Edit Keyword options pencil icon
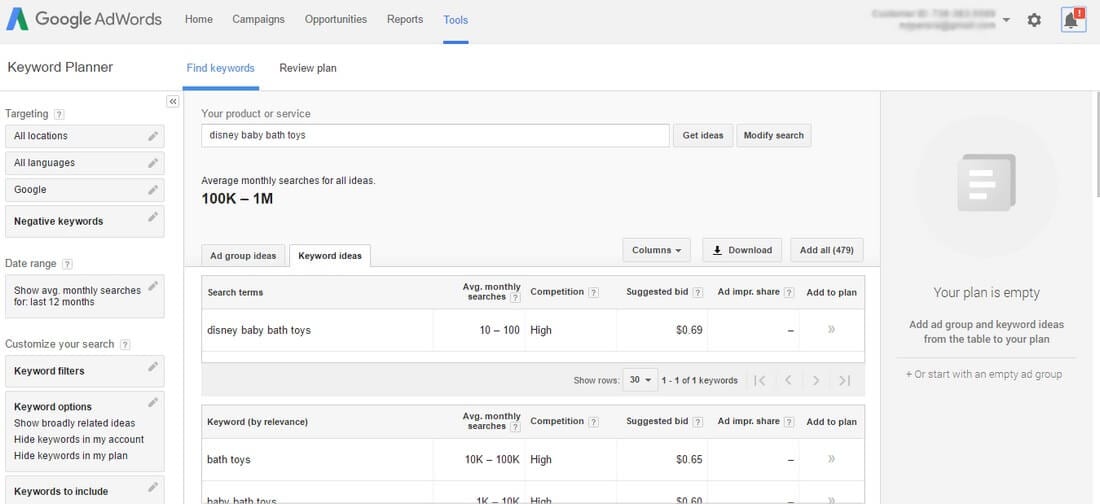This screenshot has height=504, width=1100. coord(153,402)
